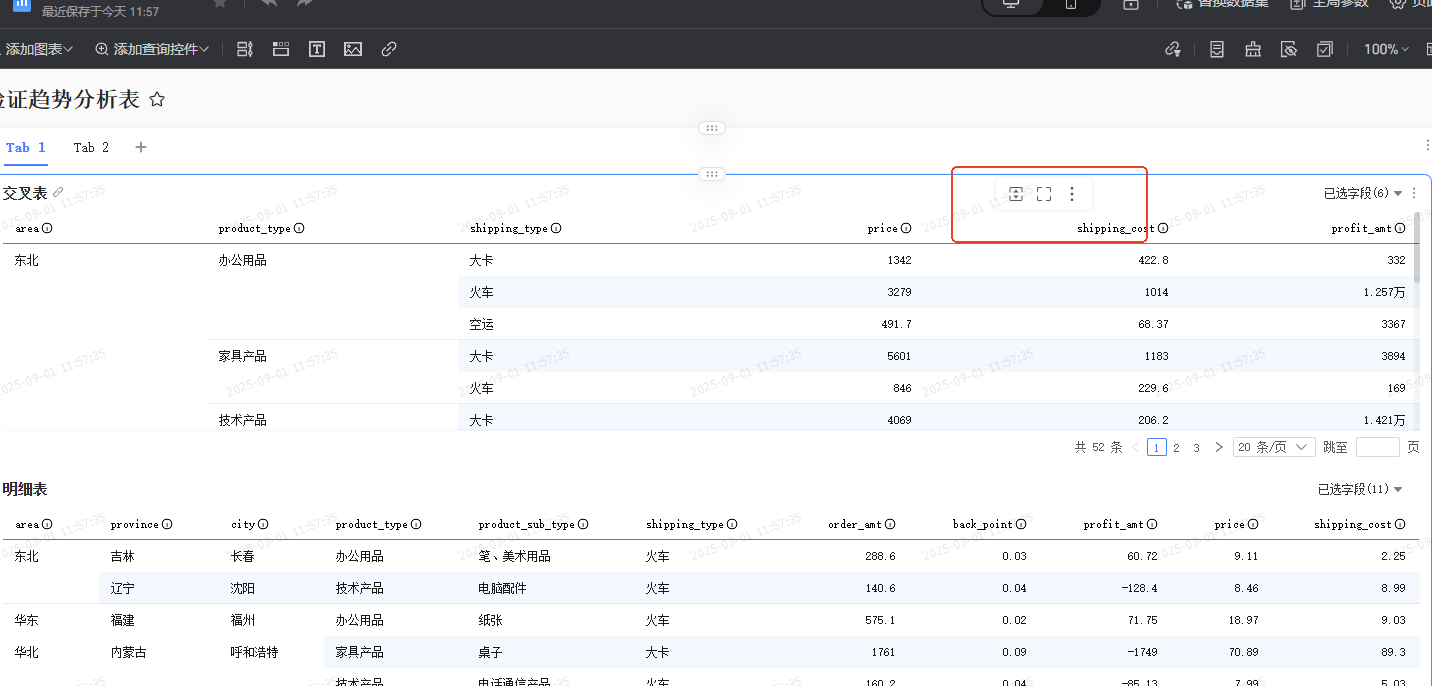This screenshot has height=686, width=1432.
Task: Switch to Tab 2
Action: point(91,147)
